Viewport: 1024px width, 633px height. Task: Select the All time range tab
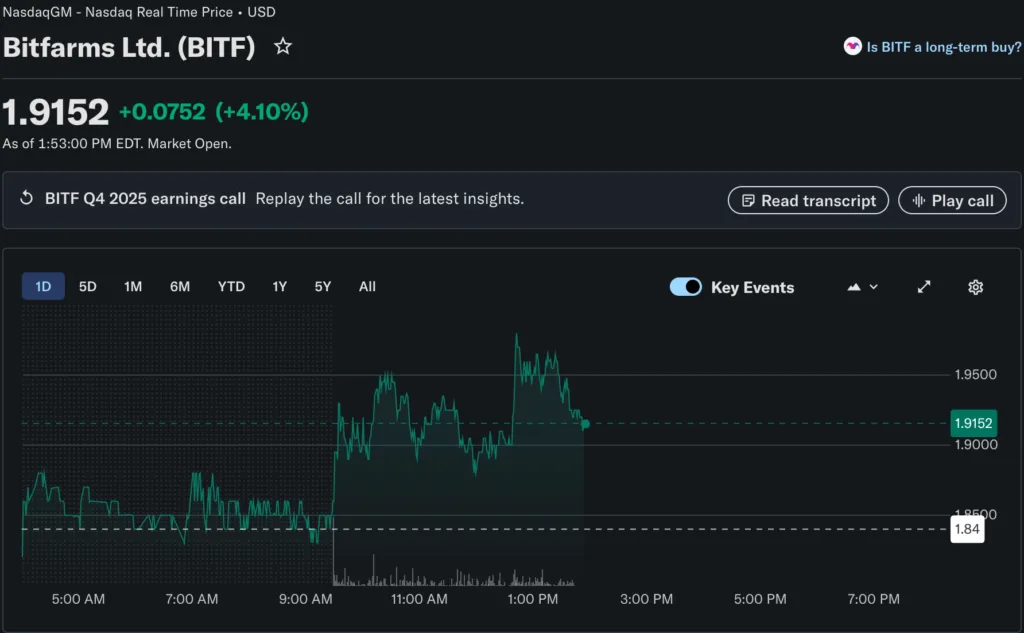[366, 286]
